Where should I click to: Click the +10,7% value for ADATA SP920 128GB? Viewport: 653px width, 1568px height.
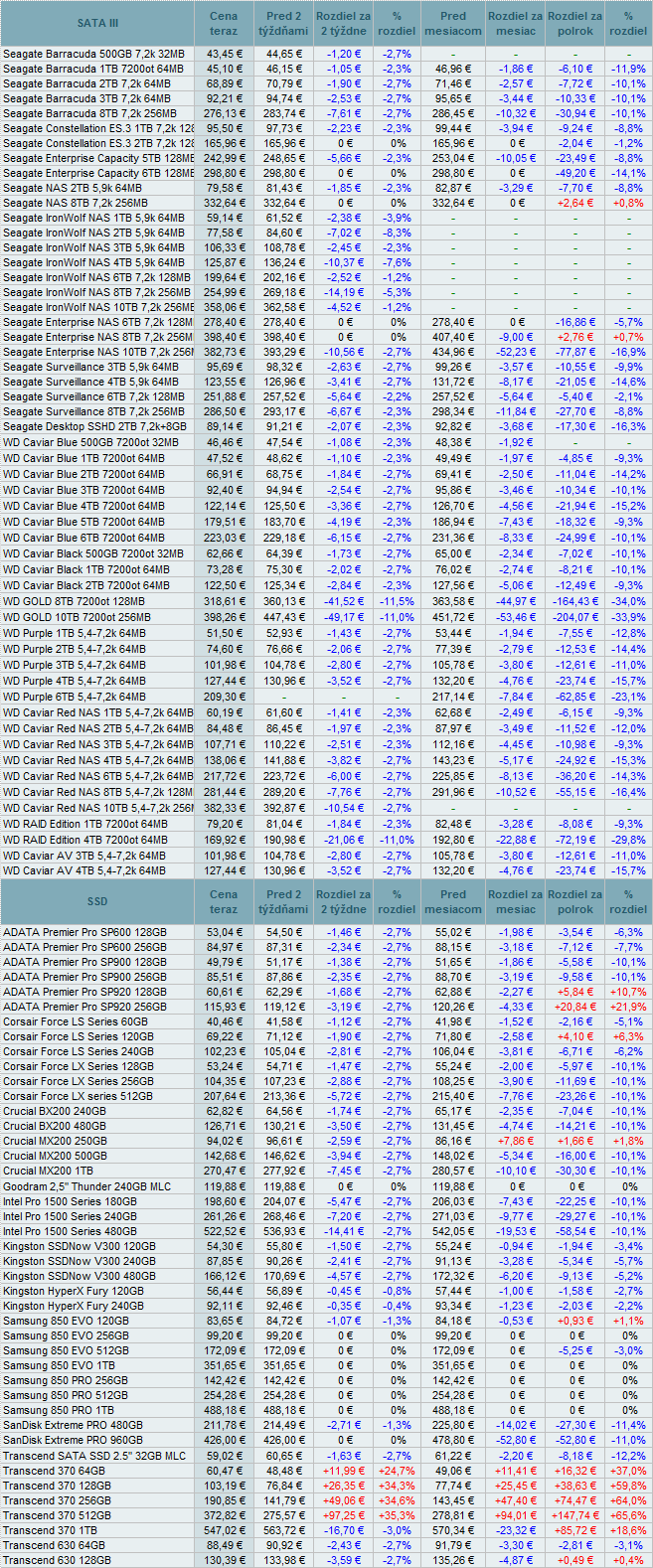point(628,992)
